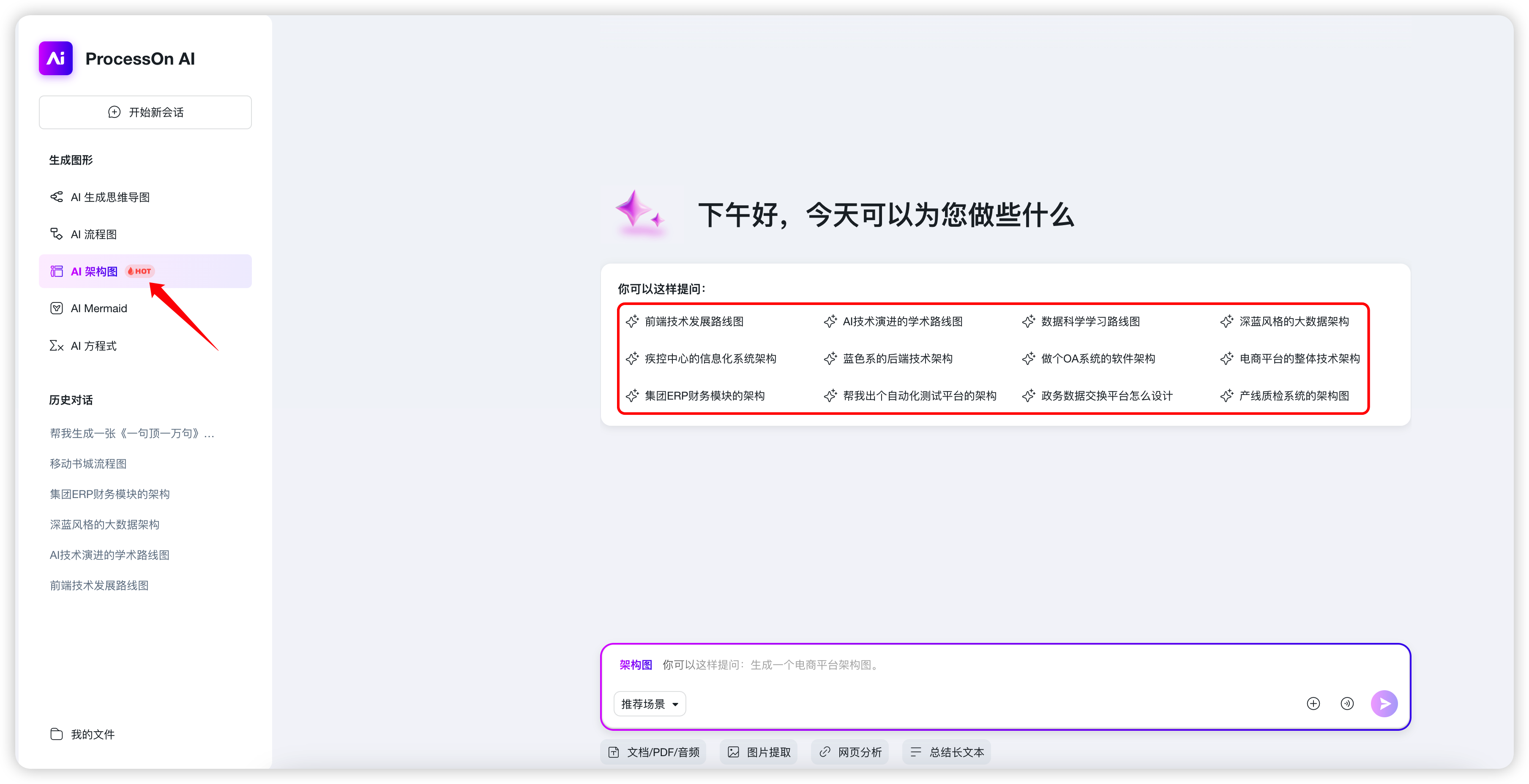1529x784 pixels.
Task: Choose suggested prompt 深蓝风格的大数据架构
Action: pyautogui.click(x=1285, y=322)
